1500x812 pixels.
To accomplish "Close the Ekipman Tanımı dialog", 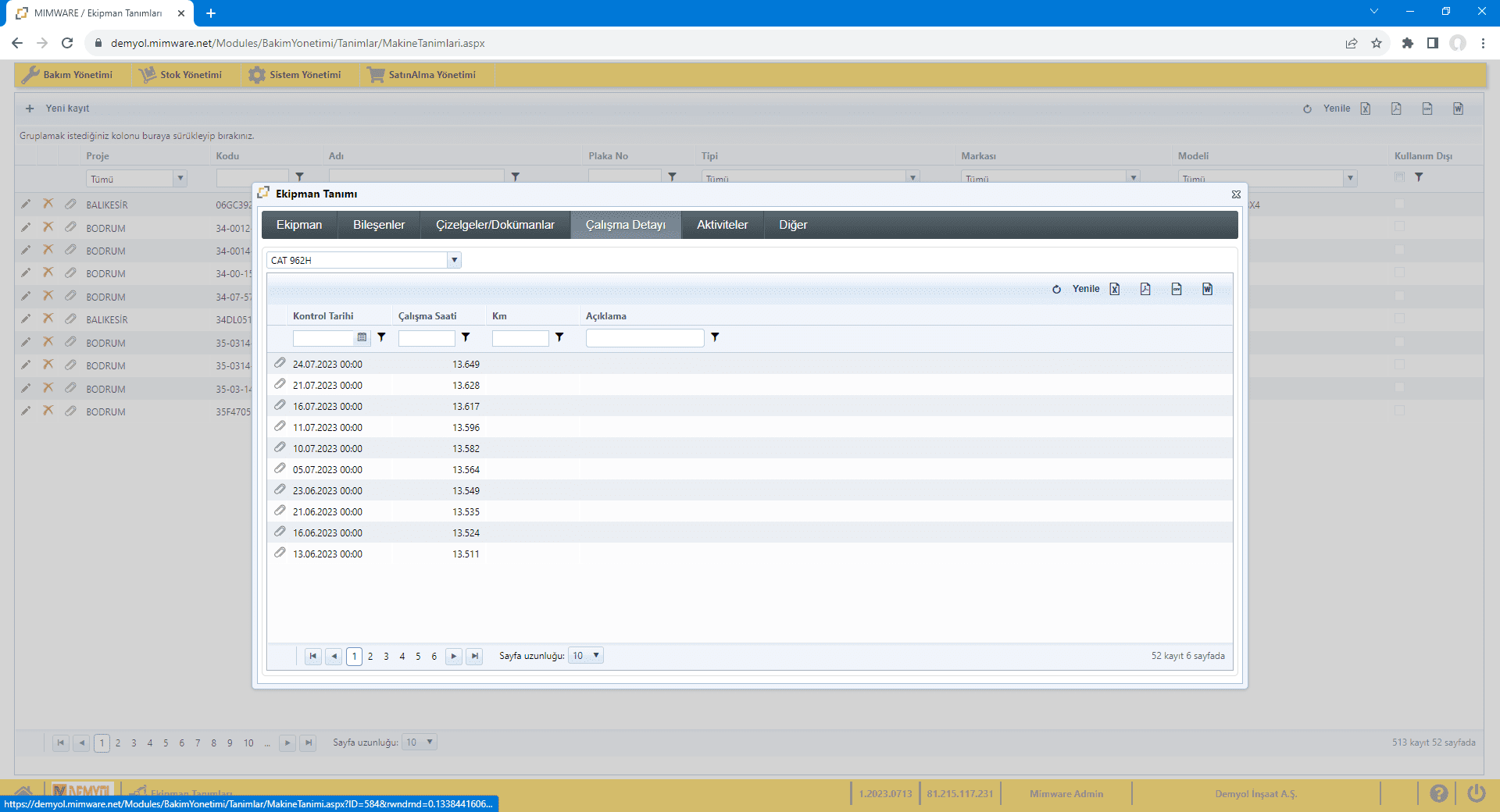I will (x=1236, y=194).
